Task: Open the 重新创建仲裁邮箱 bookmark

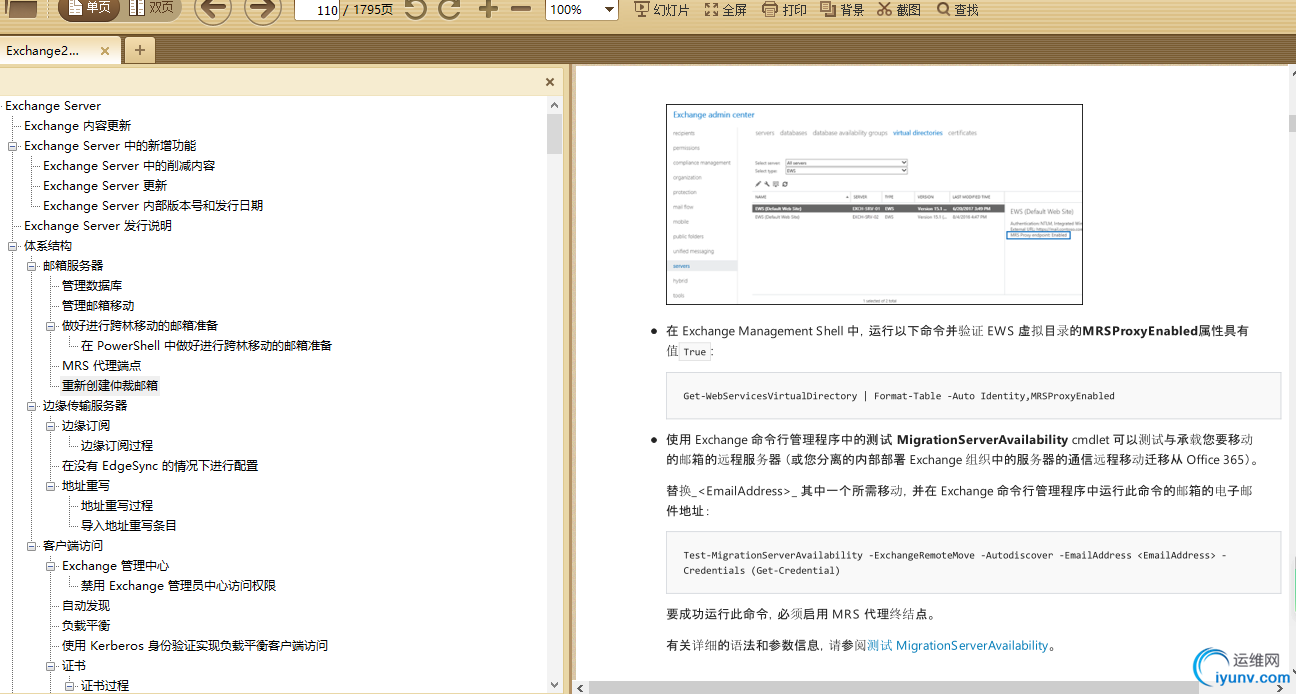Action: (110, 386)
